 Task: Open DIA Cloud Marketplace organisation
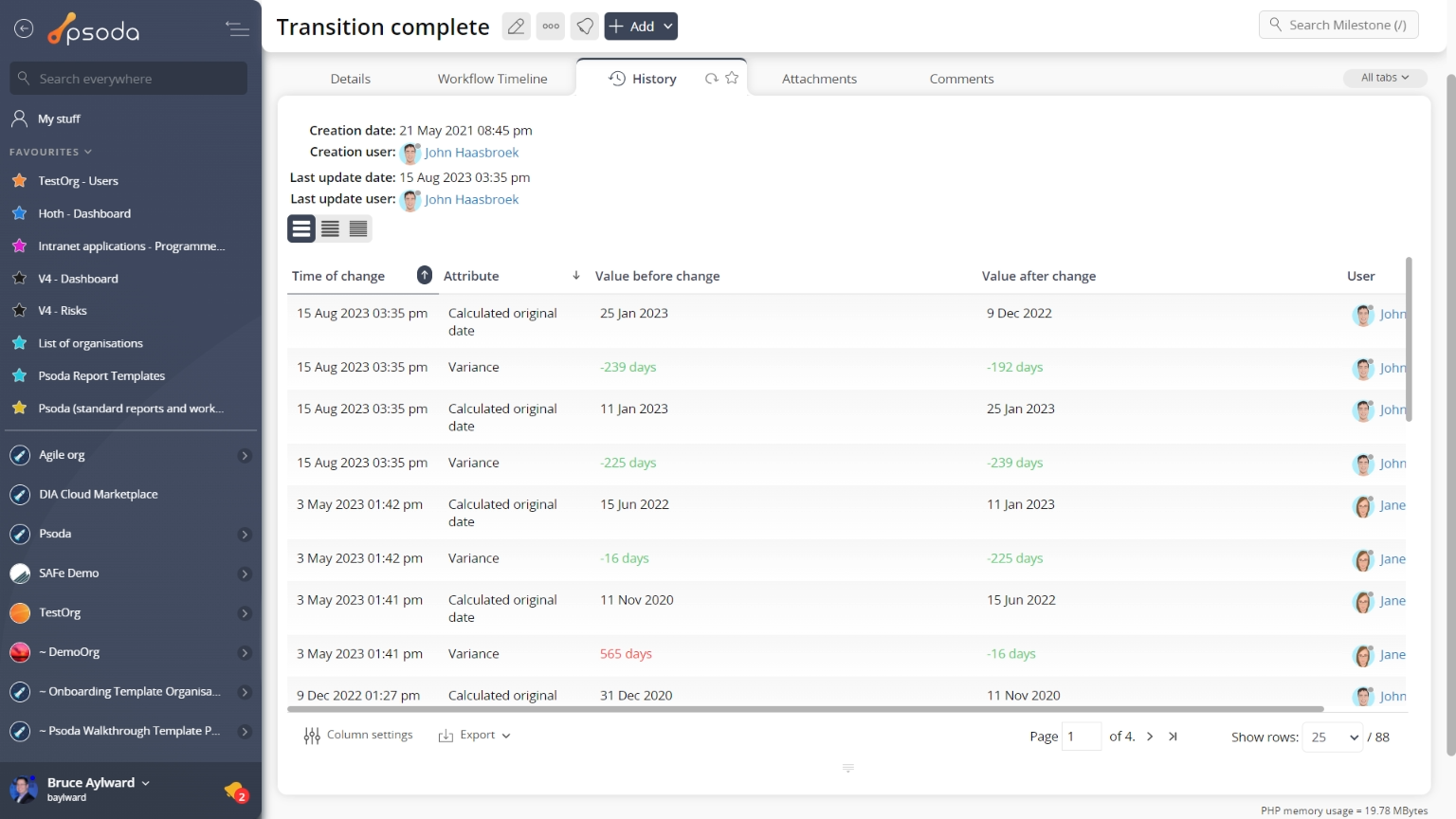click(x=99, y=495)
